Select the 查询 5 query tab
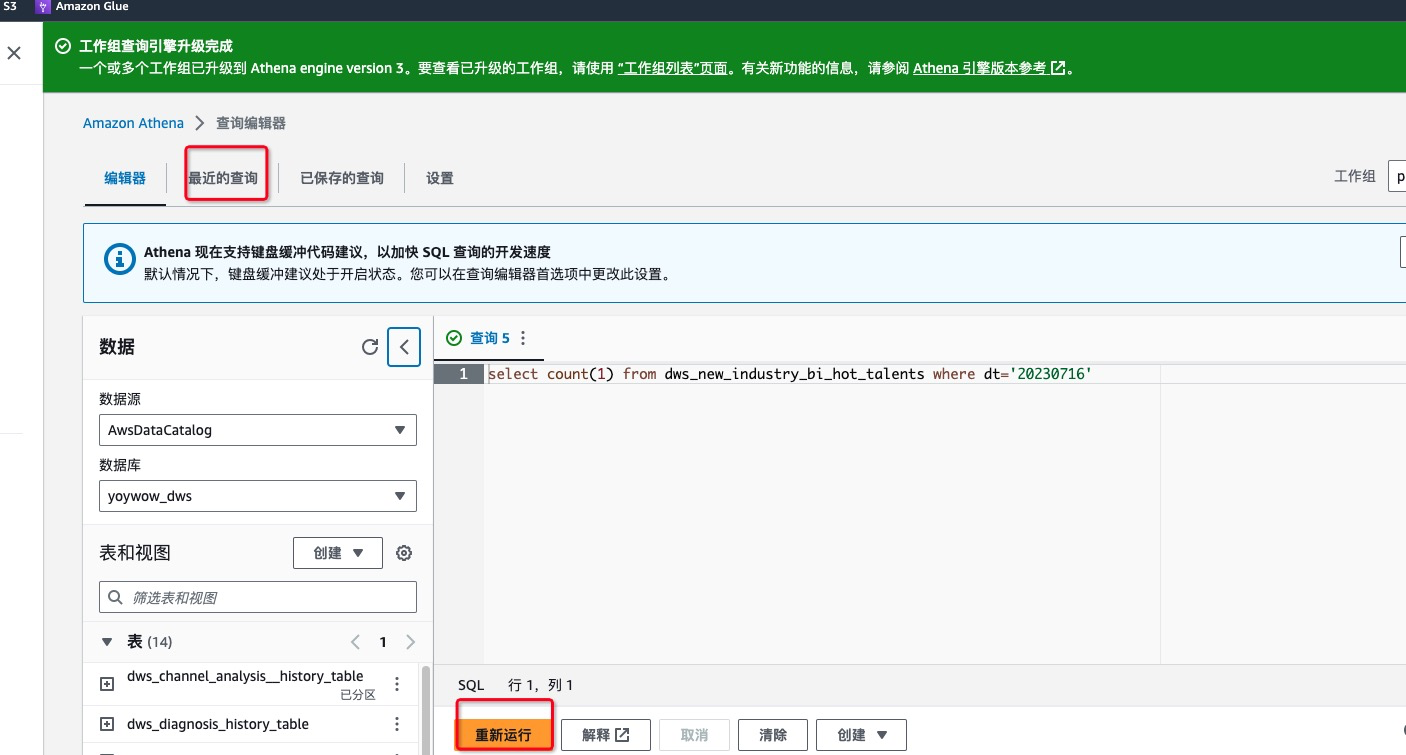 coord(489,338)
